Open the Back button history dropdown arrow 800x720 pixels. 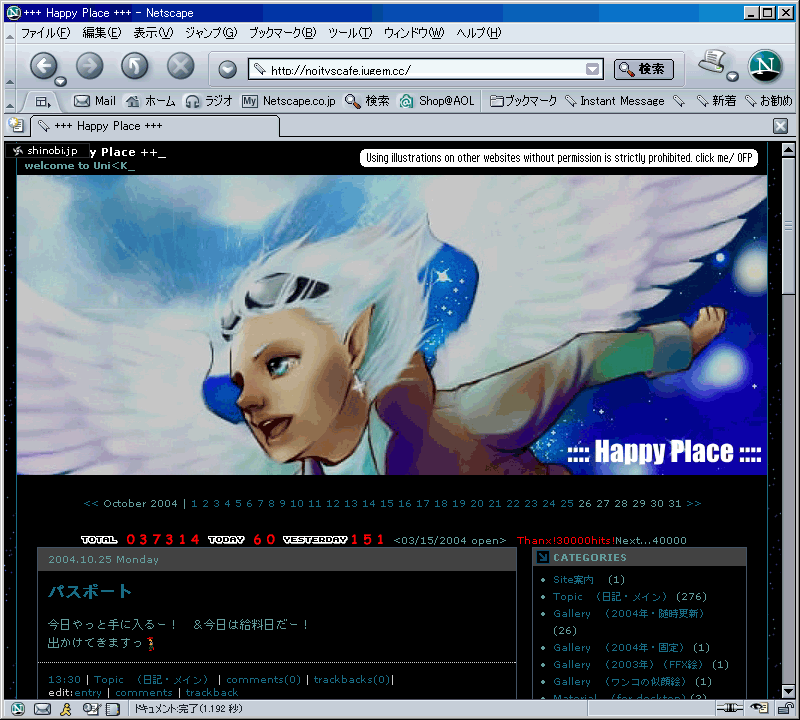(x=61, y=81)
